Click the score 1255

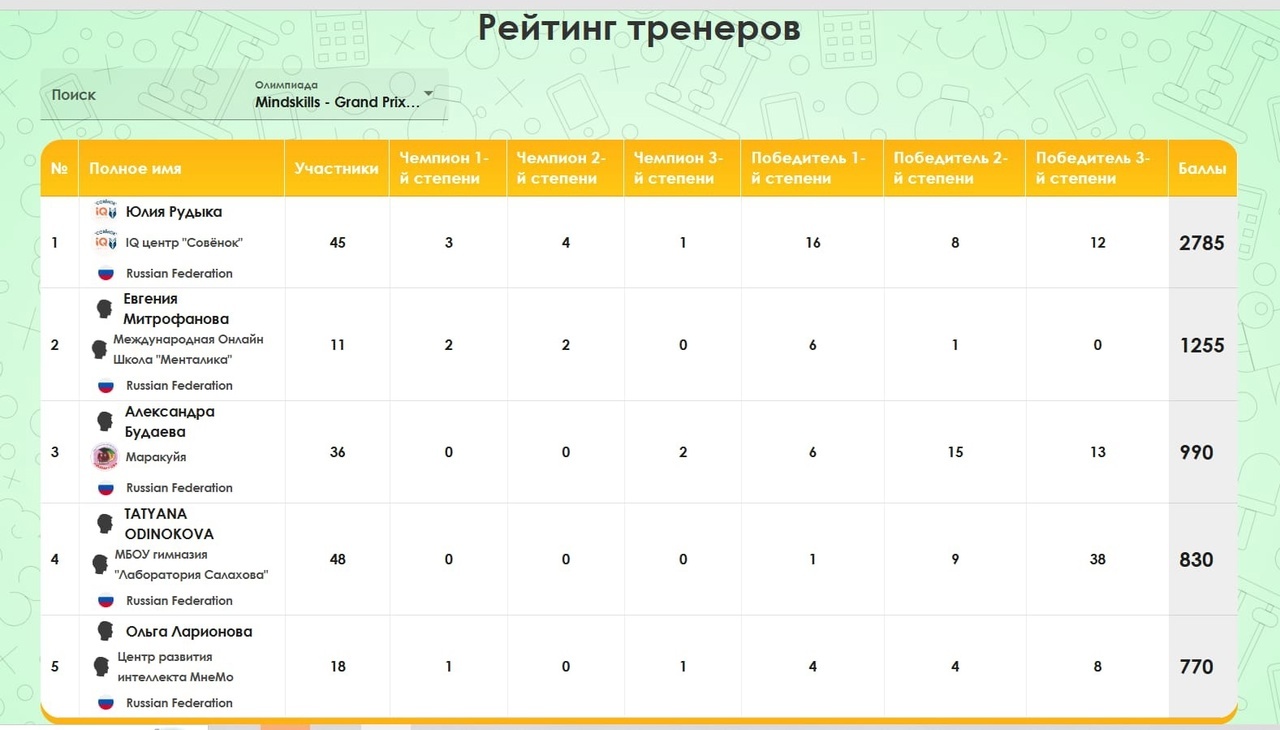1202,345
